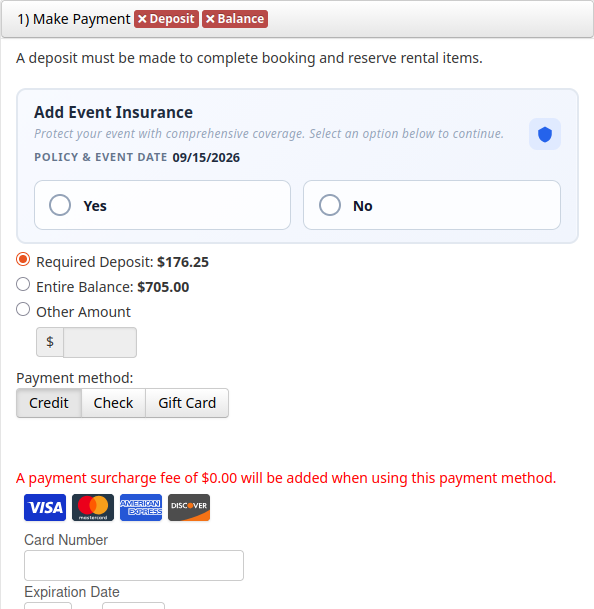Click the American Express logo
The width and height of the screenshot is (594, 609).
pyautogui.click(x=141, y=507)
